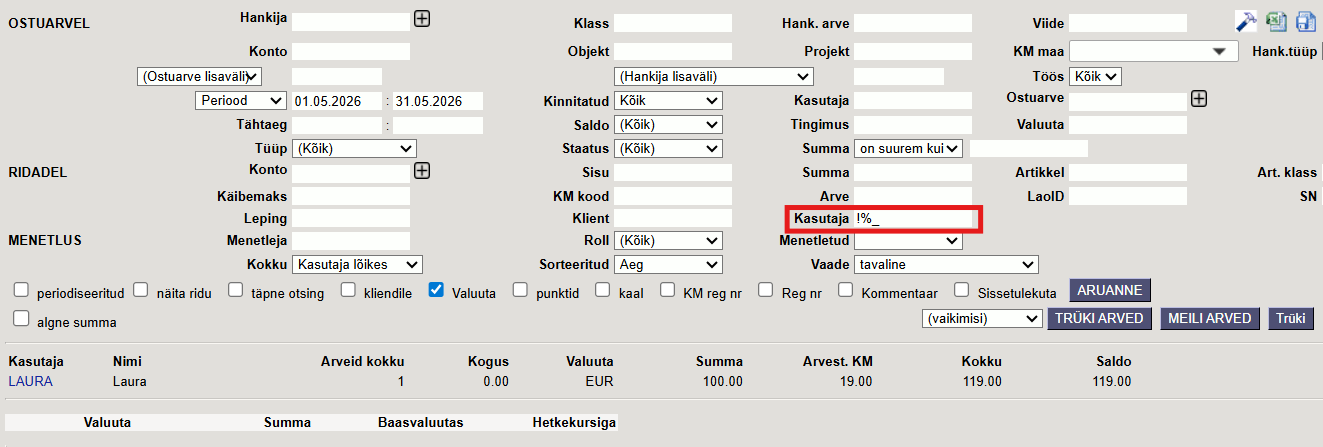Click the highlighted Kasutaja input field

coord(912,219)
